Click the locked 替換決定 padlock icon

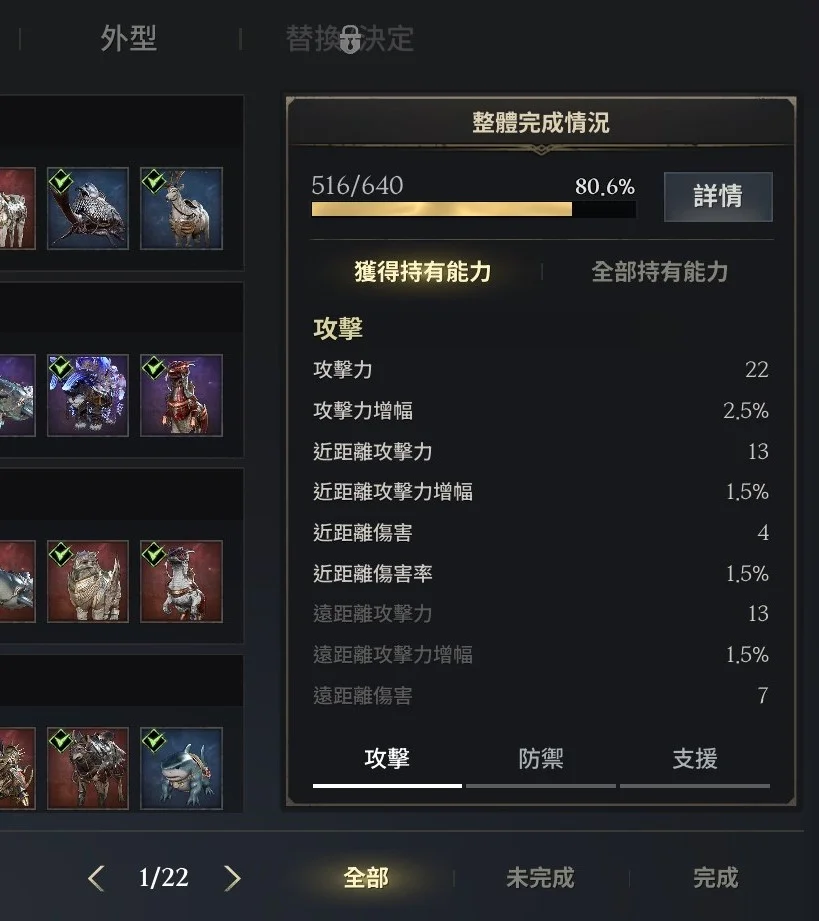tap(350, 39)
